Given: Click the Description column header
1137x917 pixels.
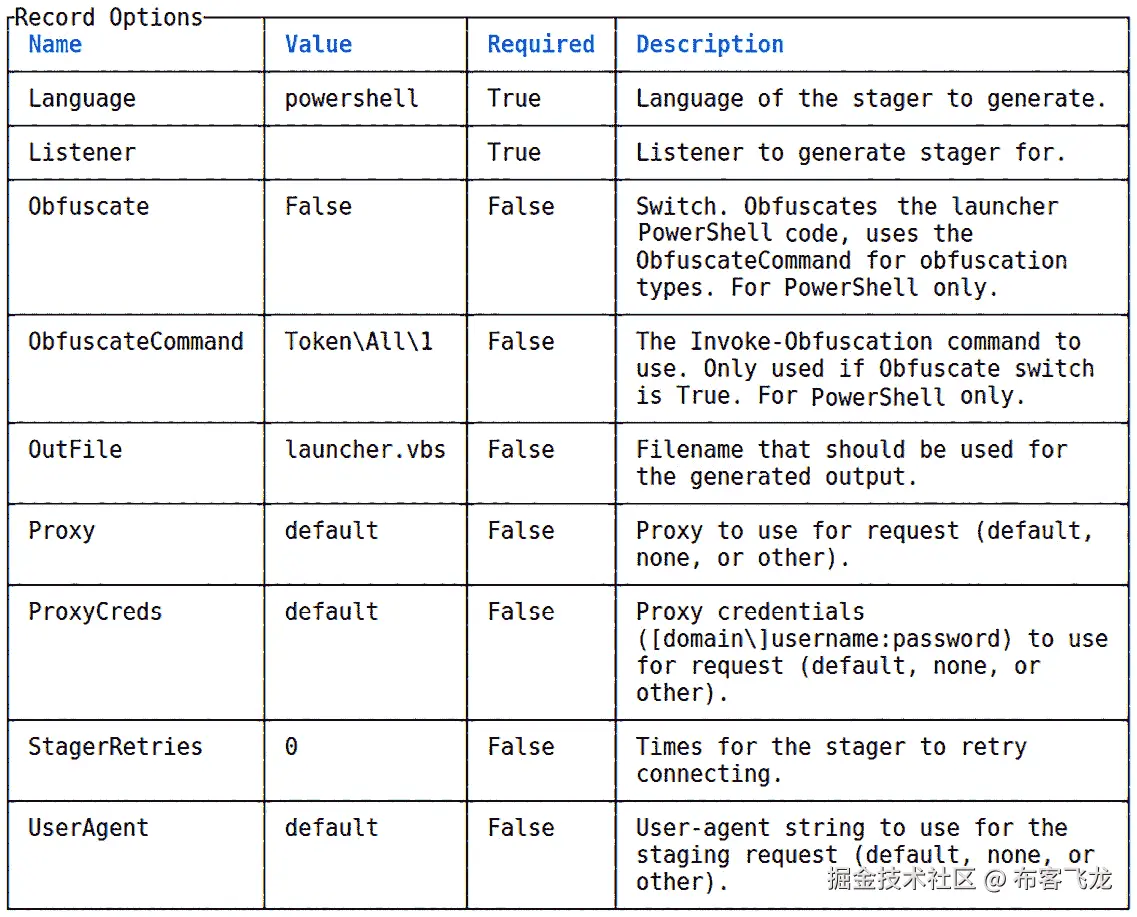Looking at the screenshot, I should (x=709, y=45).
